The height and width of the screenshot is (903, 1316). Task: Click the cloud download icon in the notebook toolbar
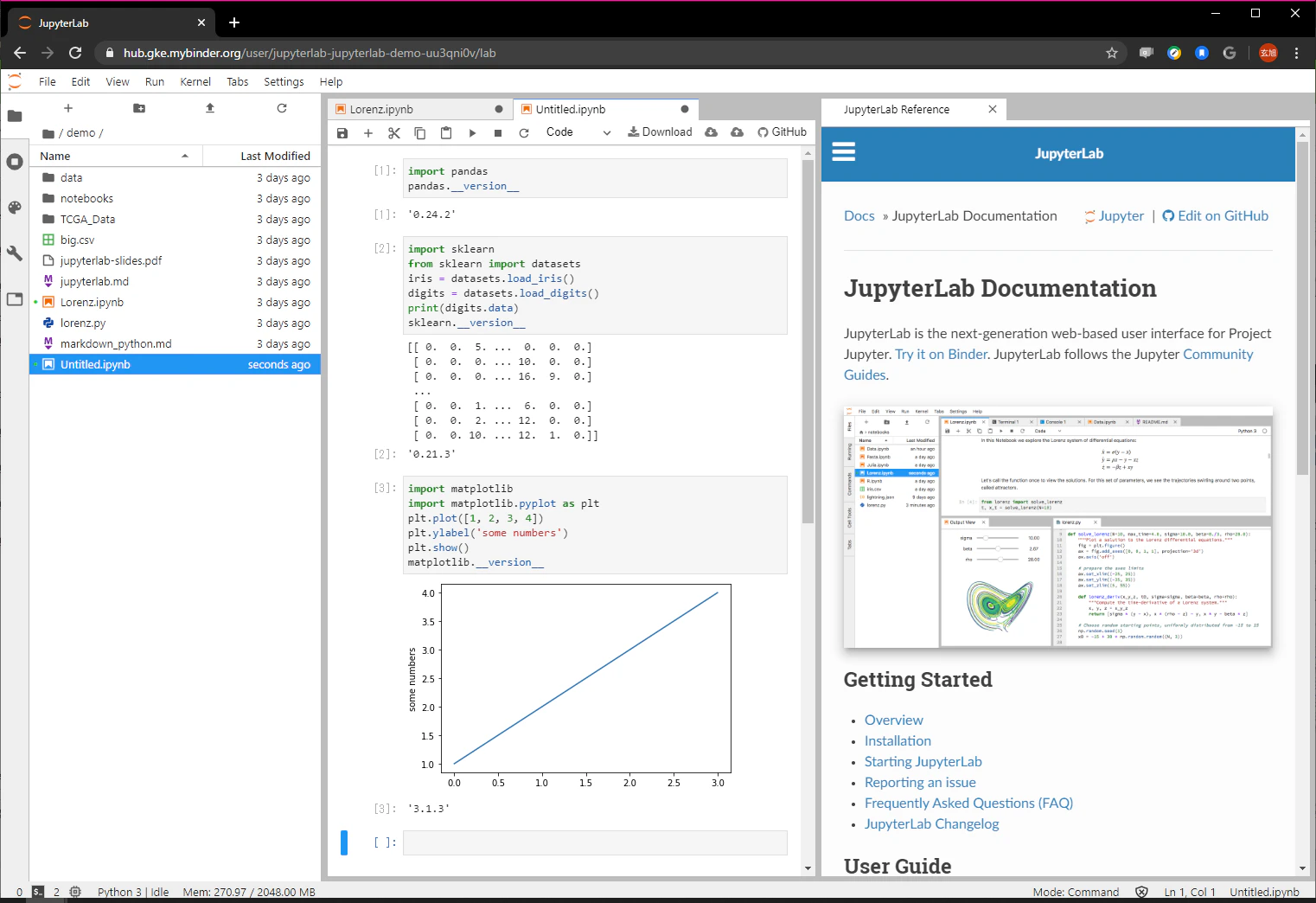click(711, 132)
